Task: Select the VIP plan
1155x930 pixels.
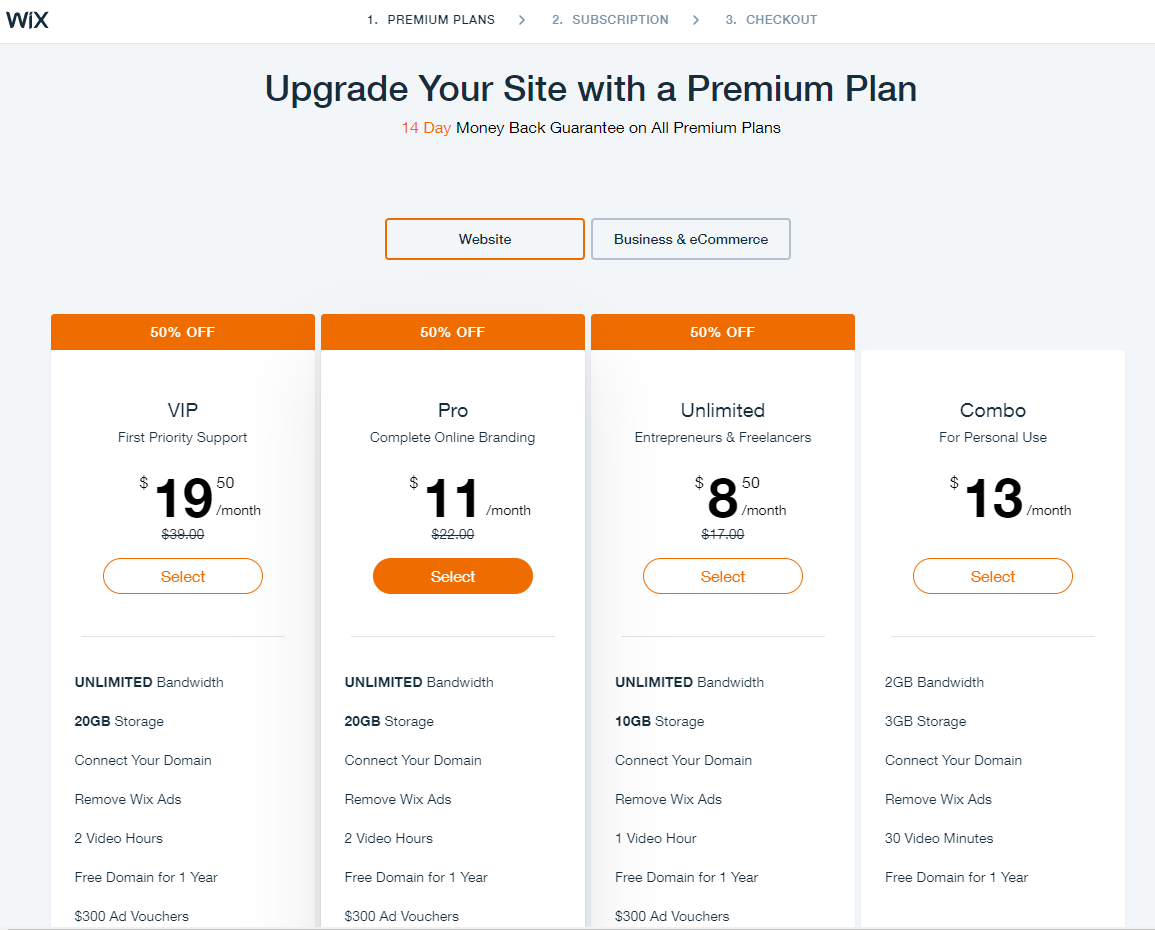Action: coord(183,576)
